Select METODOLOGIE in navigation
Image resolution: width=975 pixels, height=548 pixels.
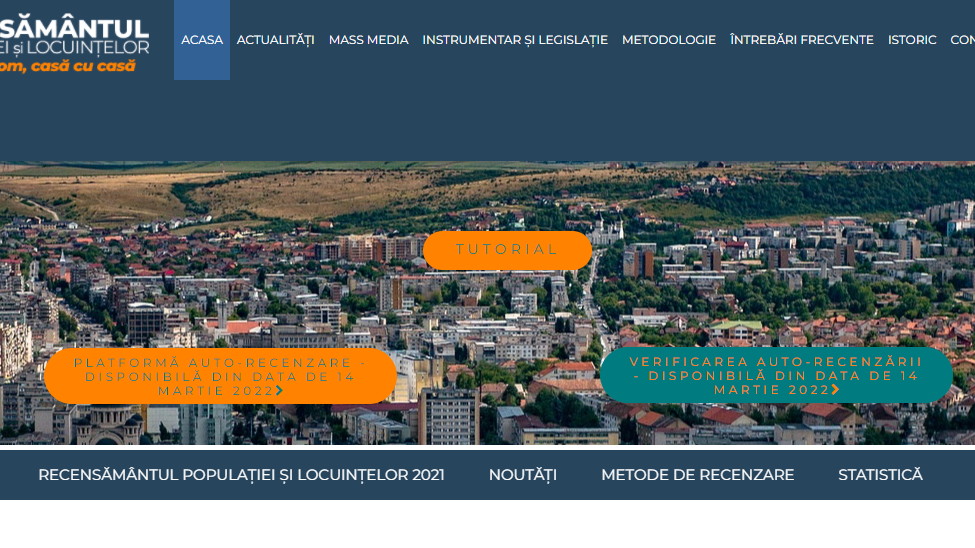point(668,40)
